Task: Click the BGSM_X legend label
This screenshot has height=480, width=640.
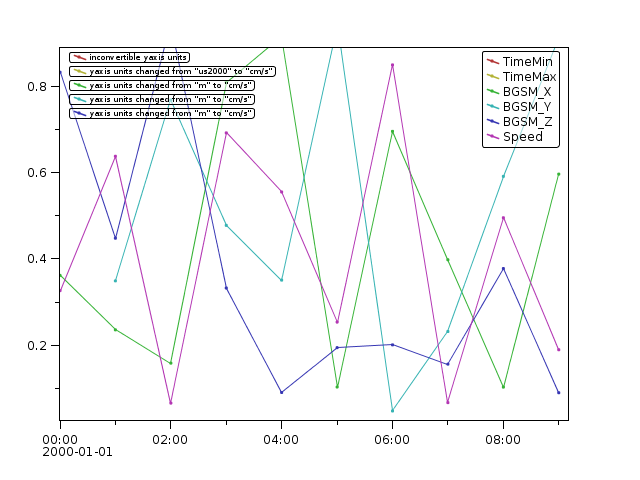Action: 527,92
